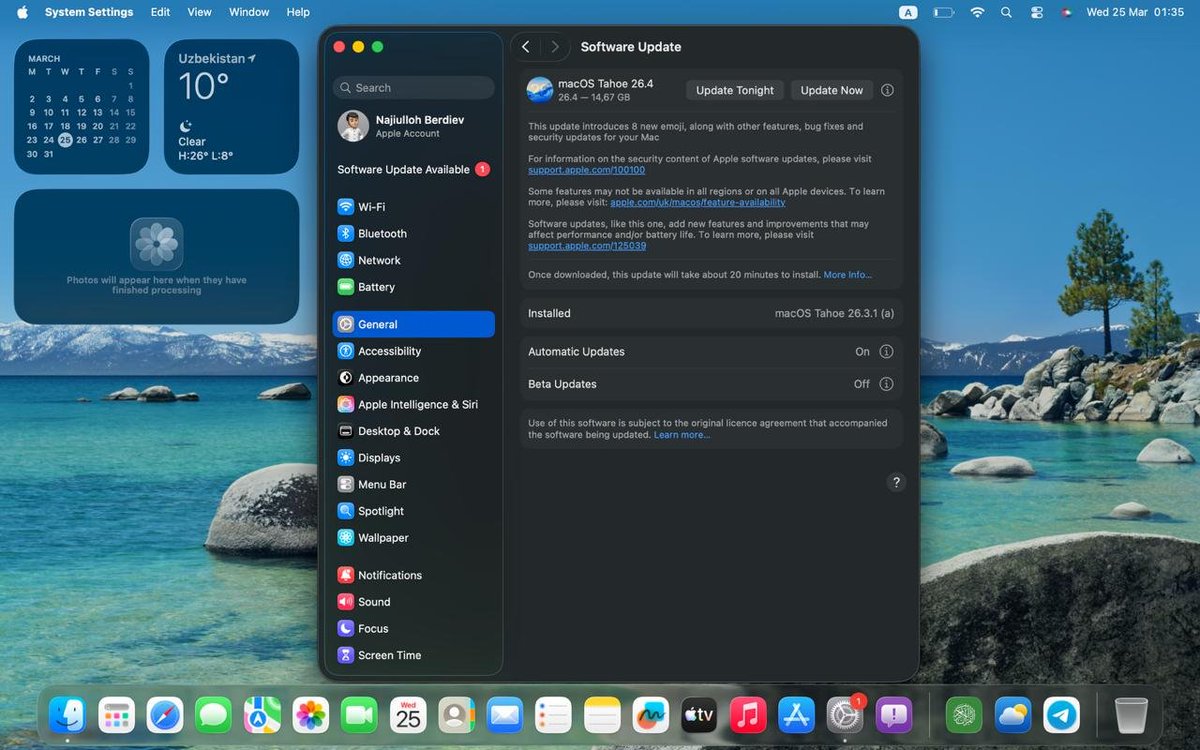Click Learn more… licence agreement link
Image resolution: width=1200 pixels, height=750 pixels.
point(682,435)
